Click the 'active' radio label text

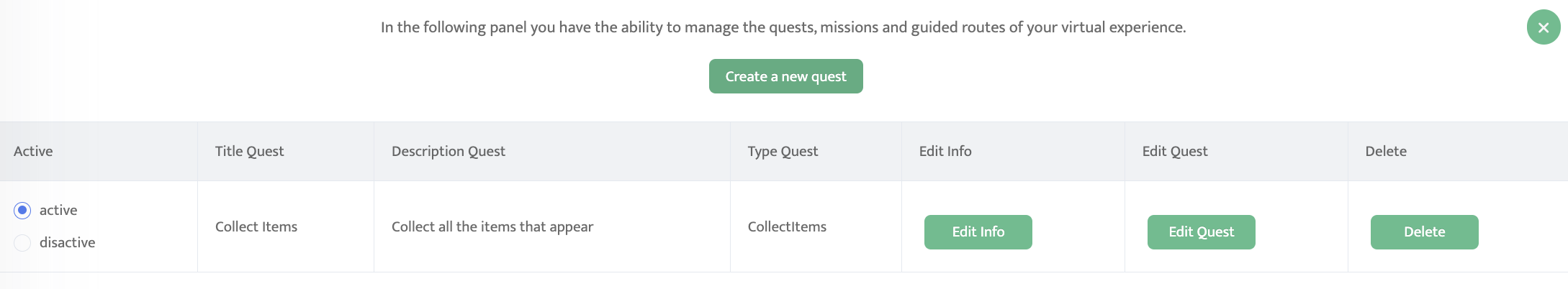(x=58, y=210)
